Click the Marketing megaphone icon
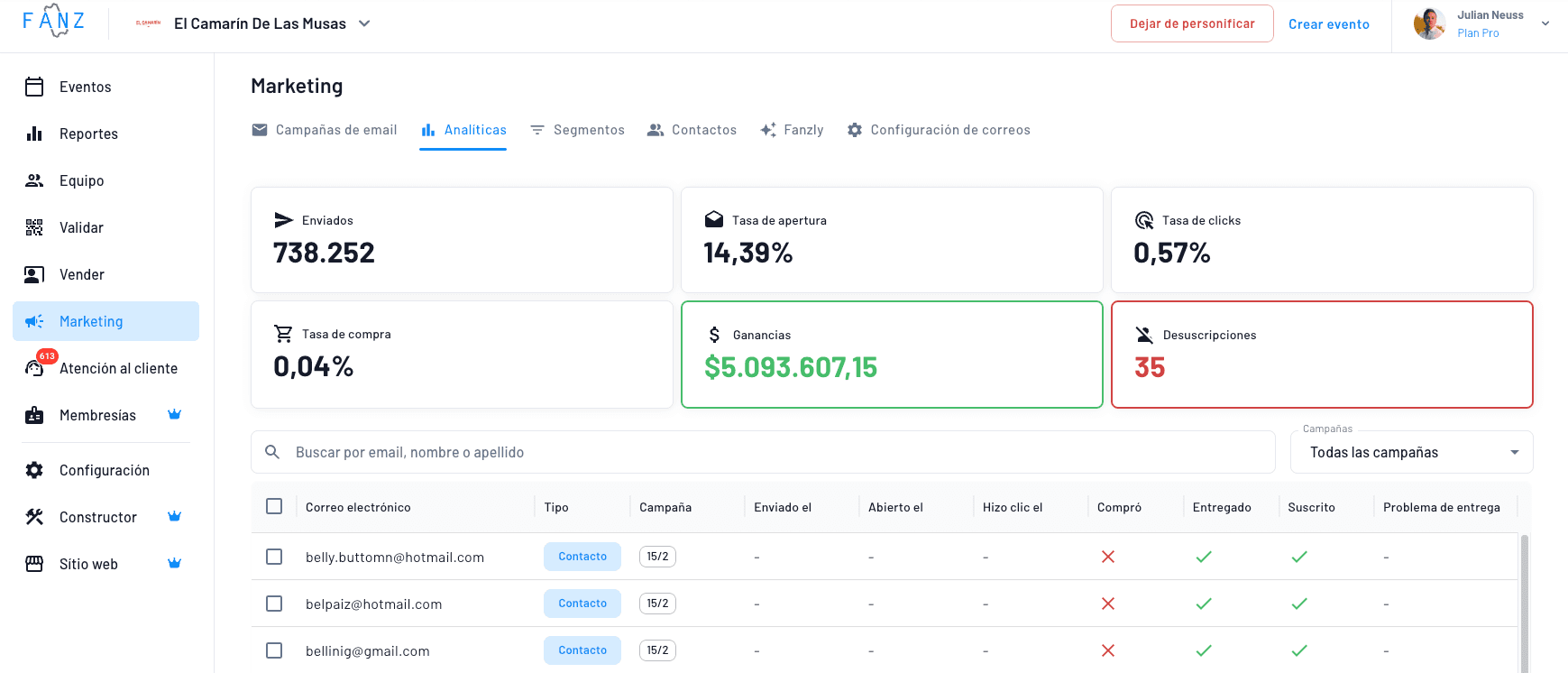The width and height of the screenshot is (1568, 673). click(x=34, y=321)
